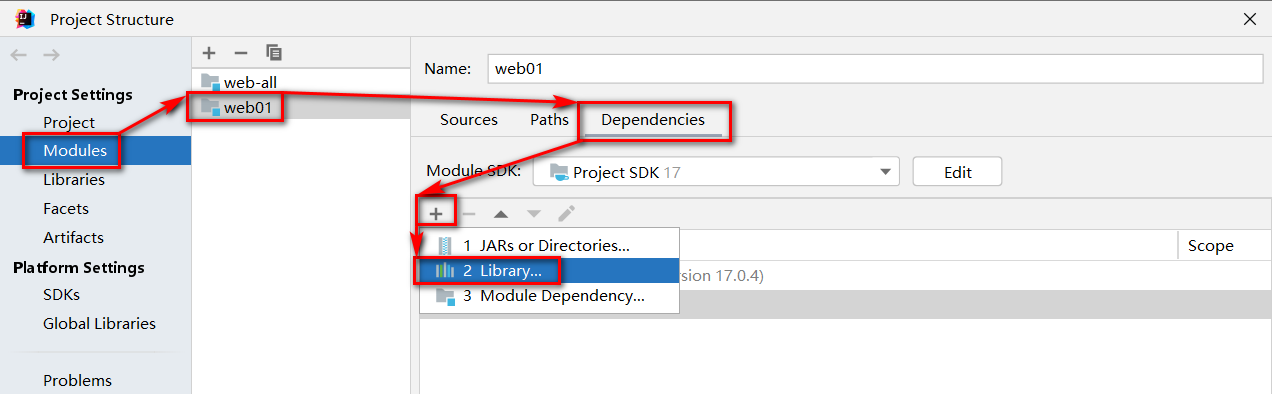The height and width of the screenshot is (394, 1272).
Task: Add a new module with plus icon
Action: coord(209,52)
